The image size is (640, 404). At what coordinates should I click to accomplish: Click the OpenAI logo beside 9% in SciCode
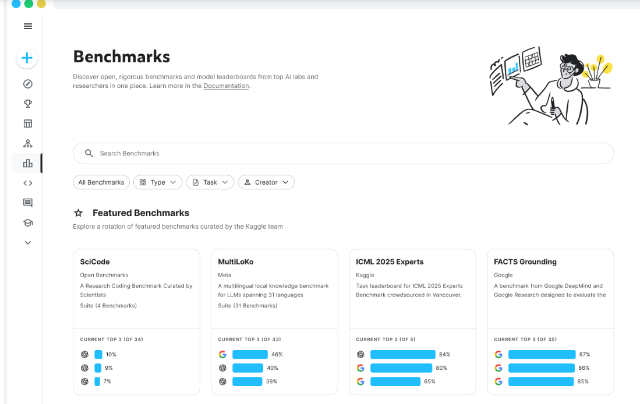[x=84, y=368]
